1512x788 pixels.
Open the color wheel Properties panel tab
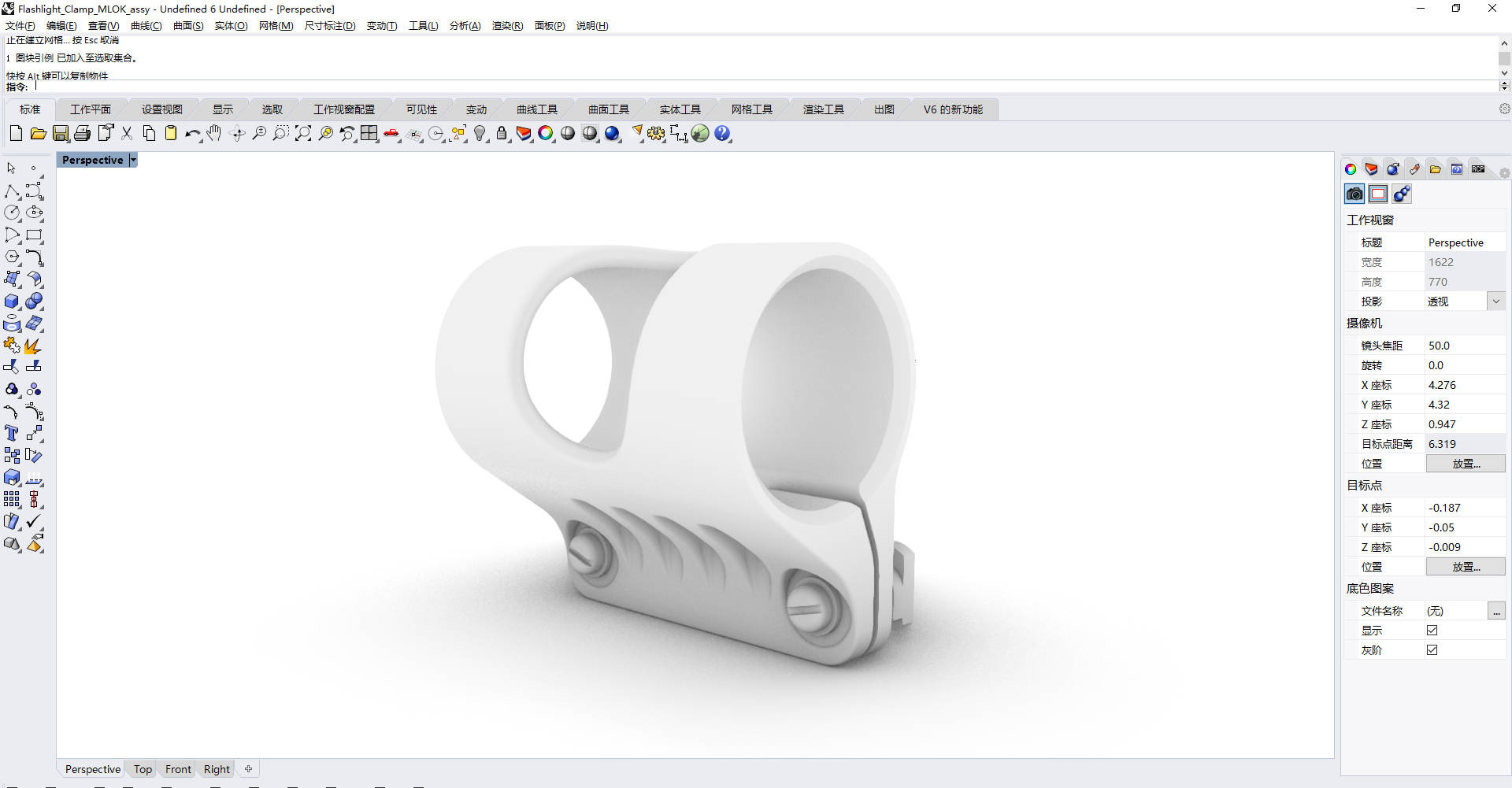1351,169
